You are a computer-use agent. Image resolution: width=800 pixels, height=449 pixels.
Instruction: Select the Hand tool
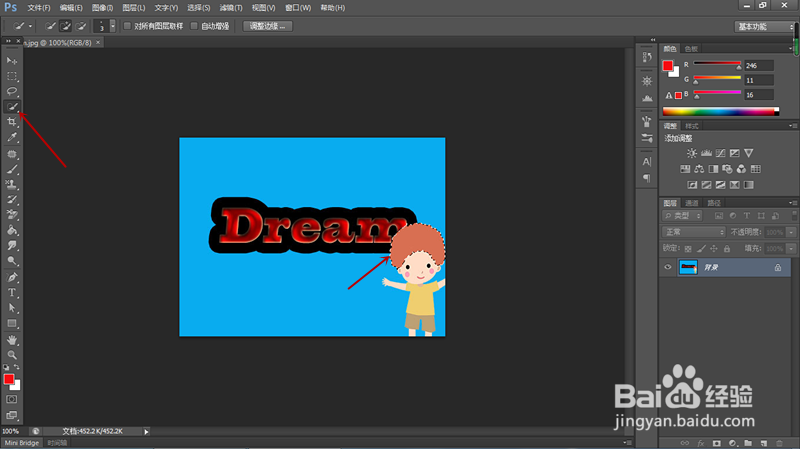pyautogui.click(x=12, y=340)
